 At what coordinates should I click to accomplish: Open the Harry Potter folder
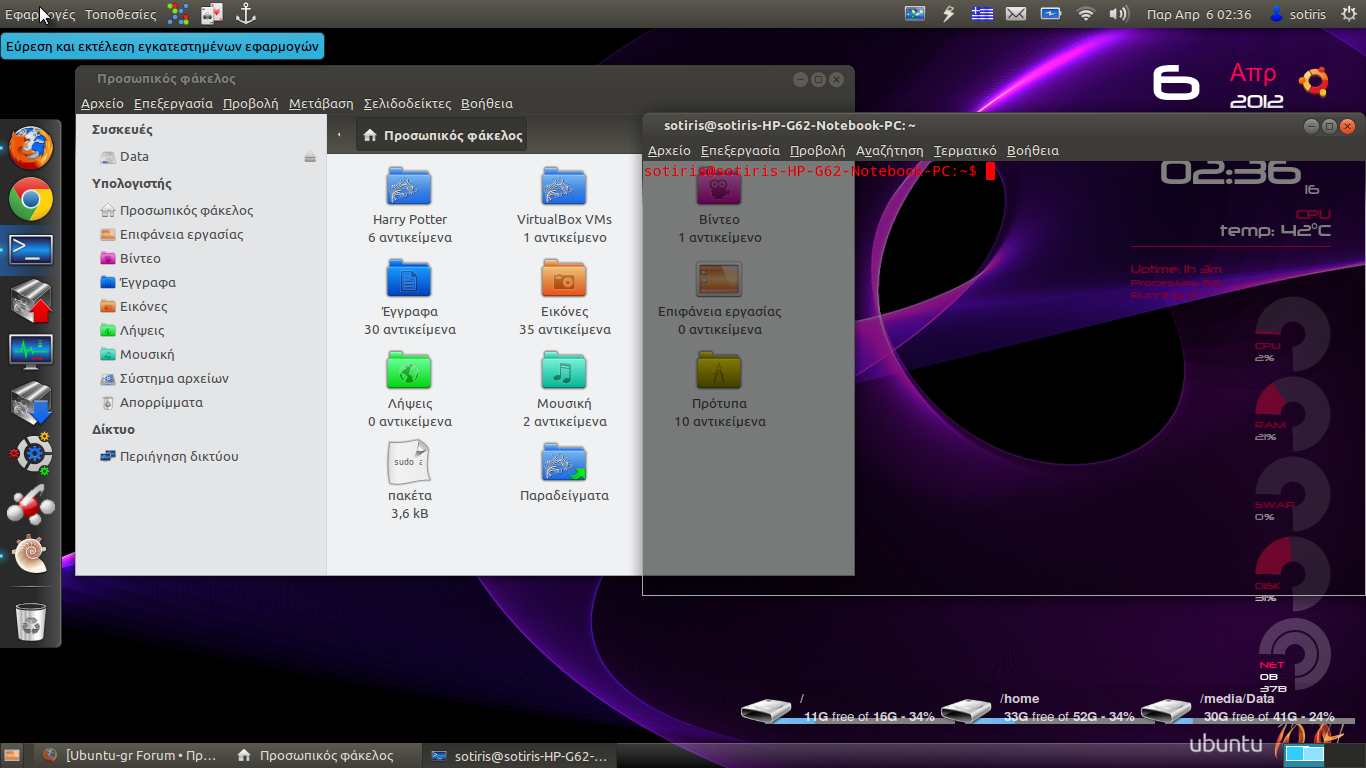click(x=409, y=187)
